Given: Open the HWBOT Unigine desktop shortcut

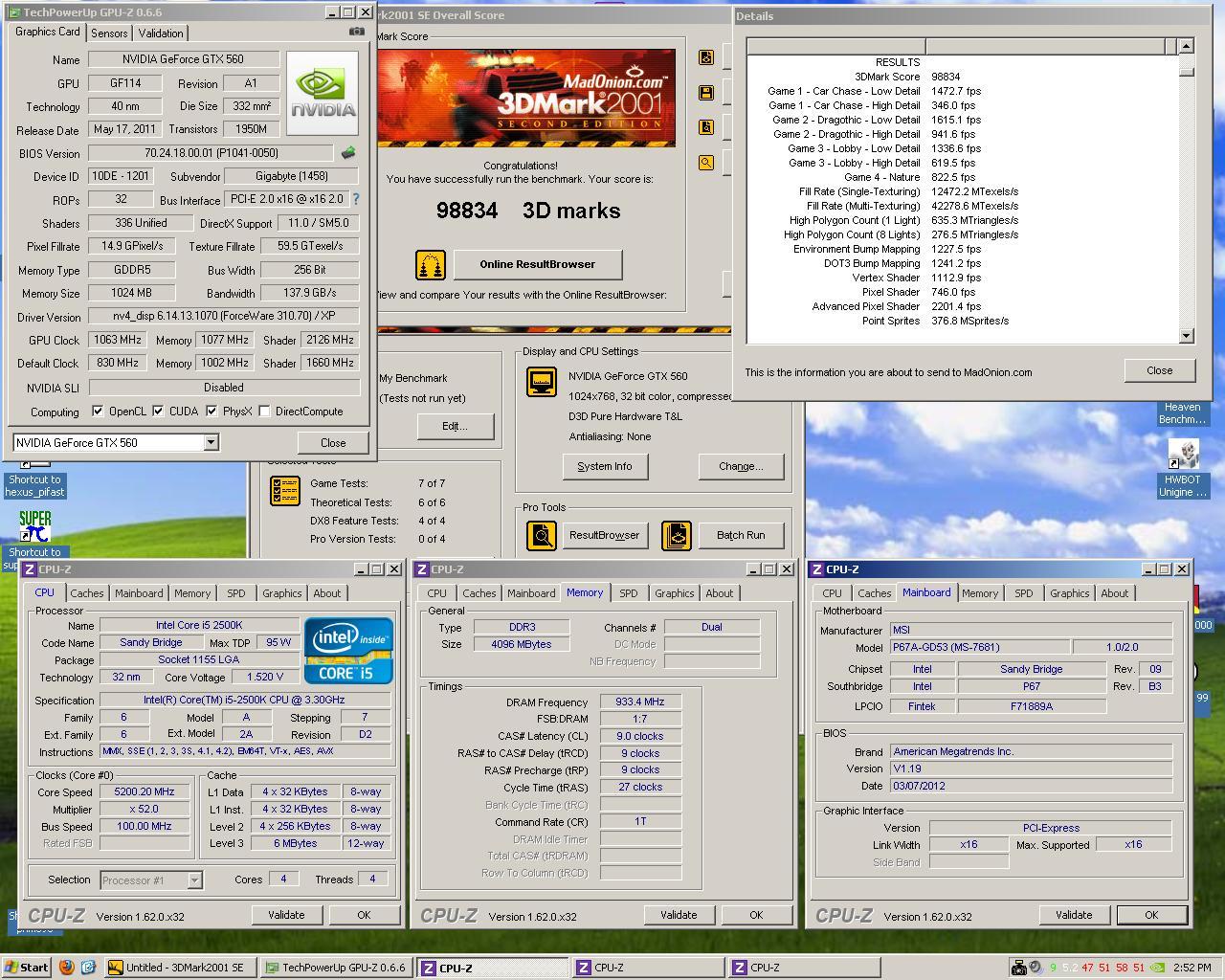Looking at the screenshot, I should click(1183, 469).
